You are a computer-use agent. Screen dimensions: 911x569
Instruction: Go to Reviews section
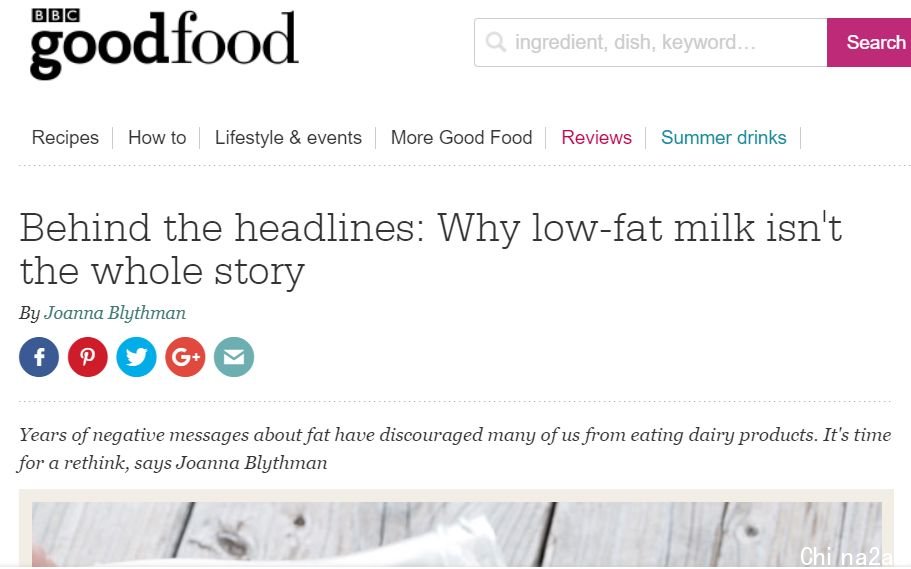pos(596,138)
